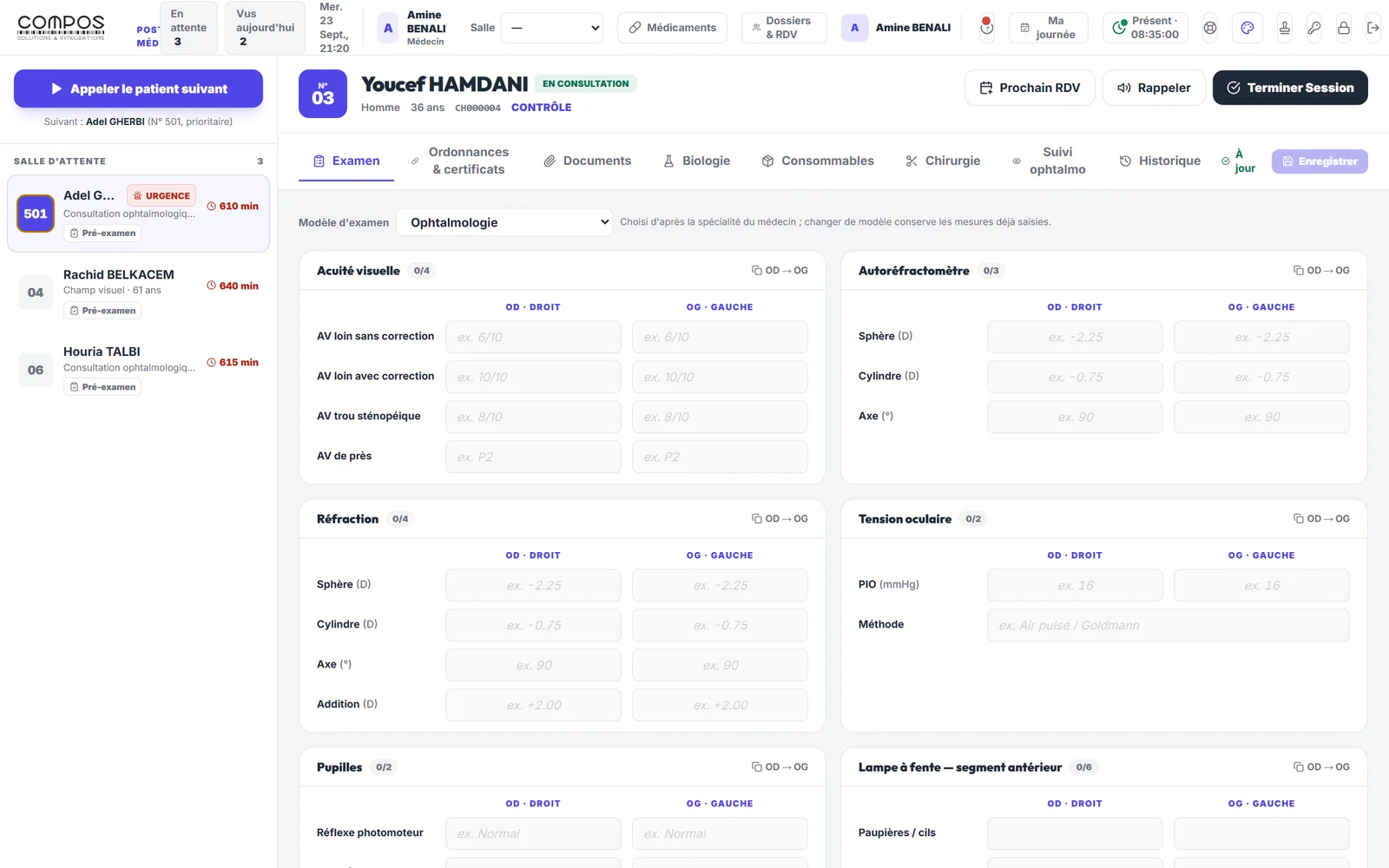
Task: Open the Médicaments button
Action: [673, 28]
